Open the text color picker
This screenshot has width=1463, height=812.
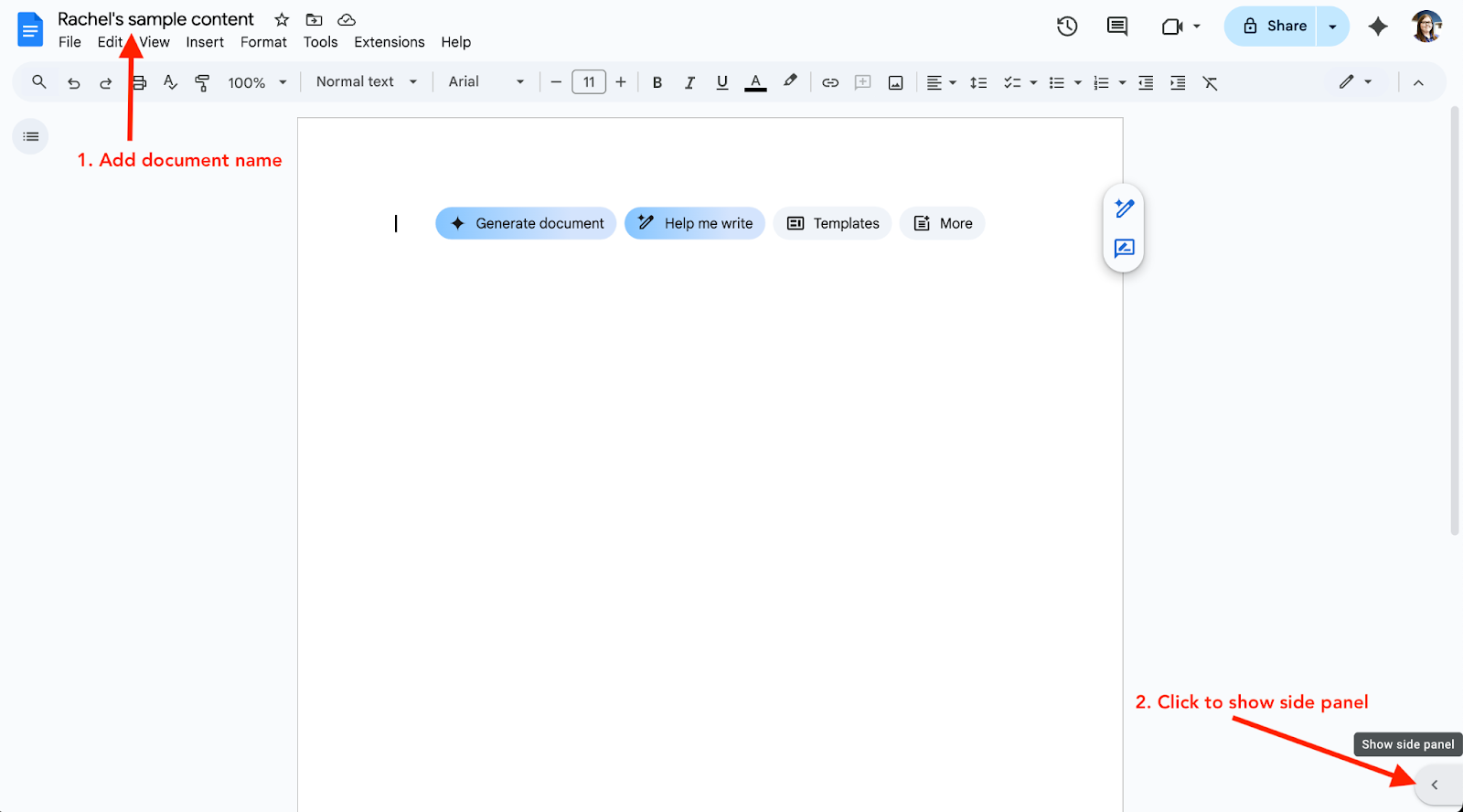coord(755,82)
